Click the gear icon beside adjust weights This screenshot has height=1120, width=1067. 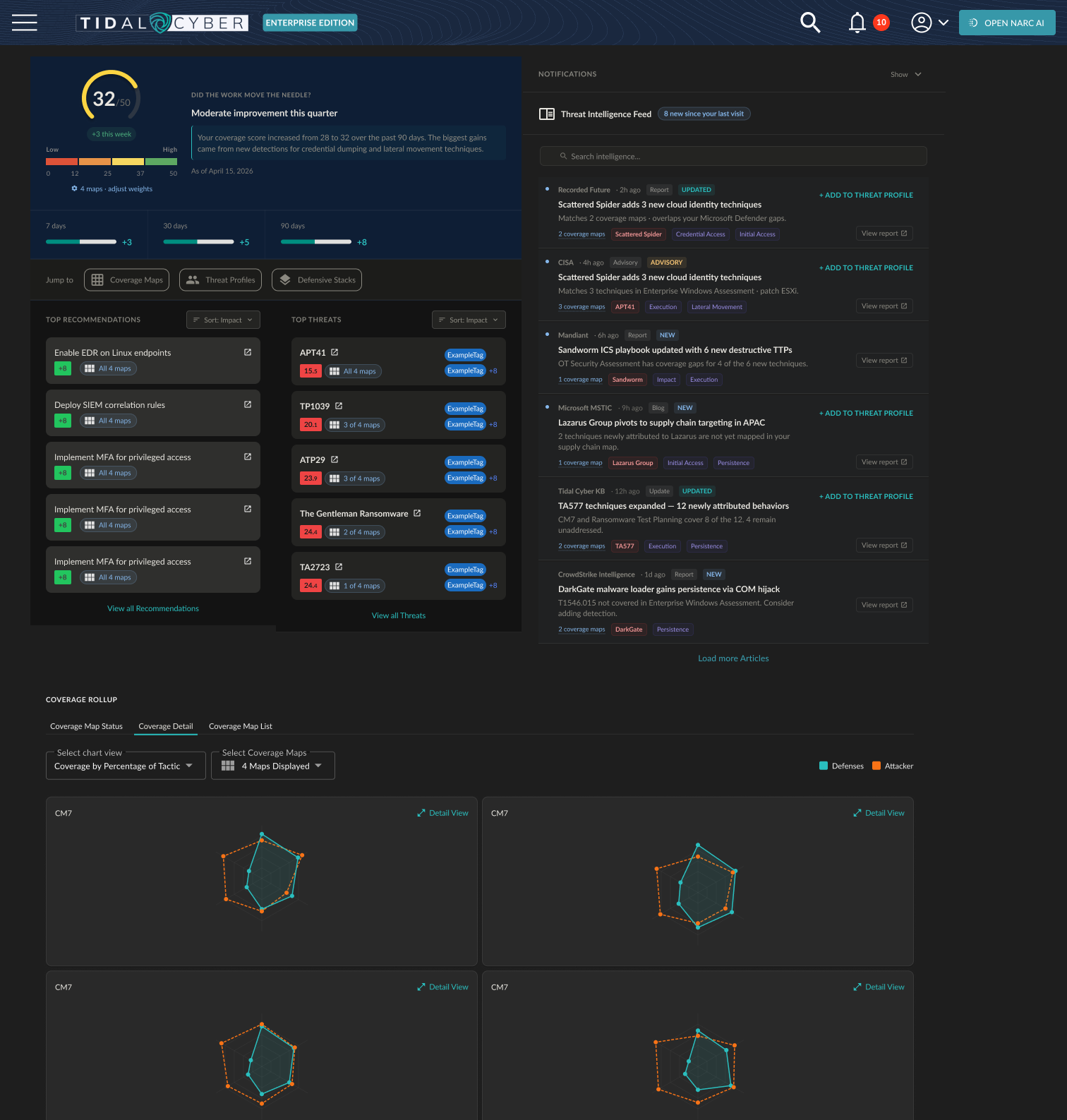74,188
